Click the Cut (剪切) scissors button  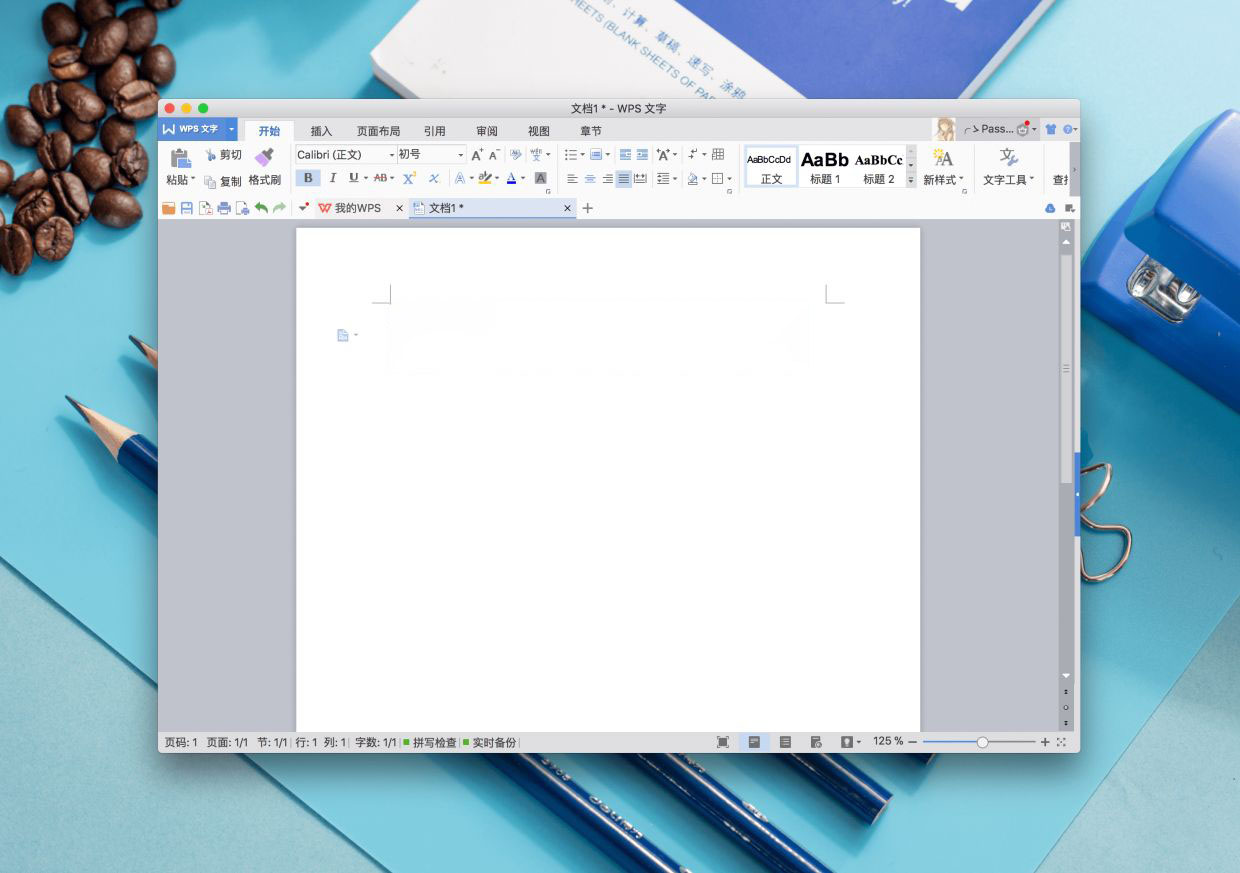(x=223, y=155)
